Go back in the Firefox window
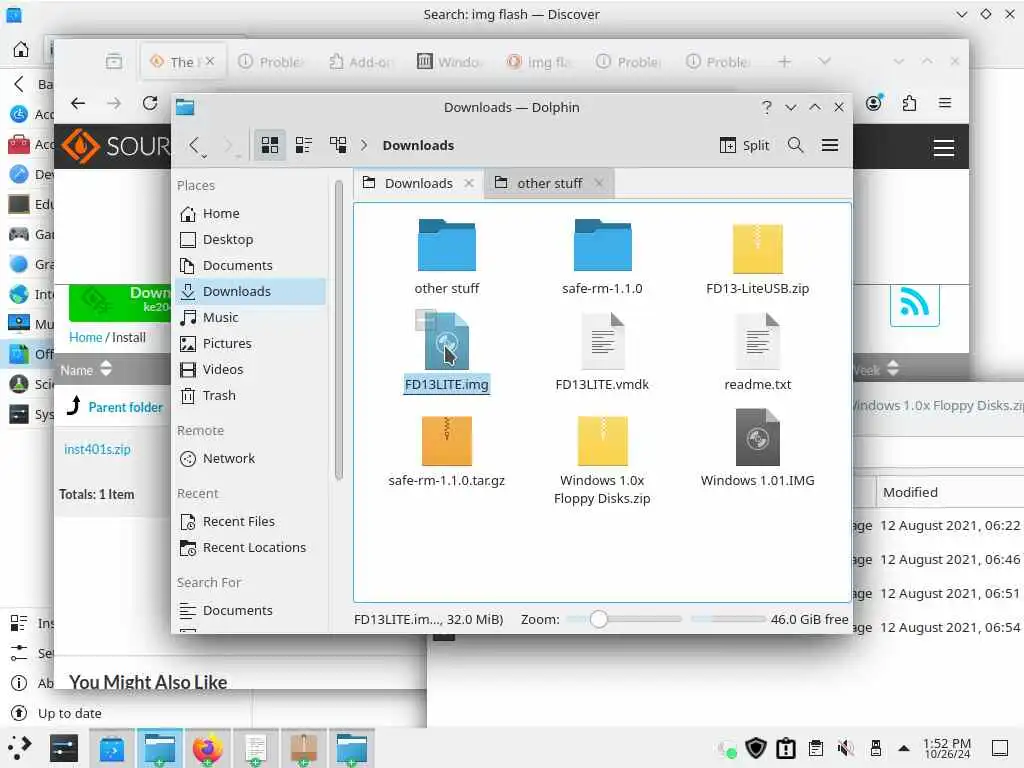1024x768 pixels. (x=78, y=103)
